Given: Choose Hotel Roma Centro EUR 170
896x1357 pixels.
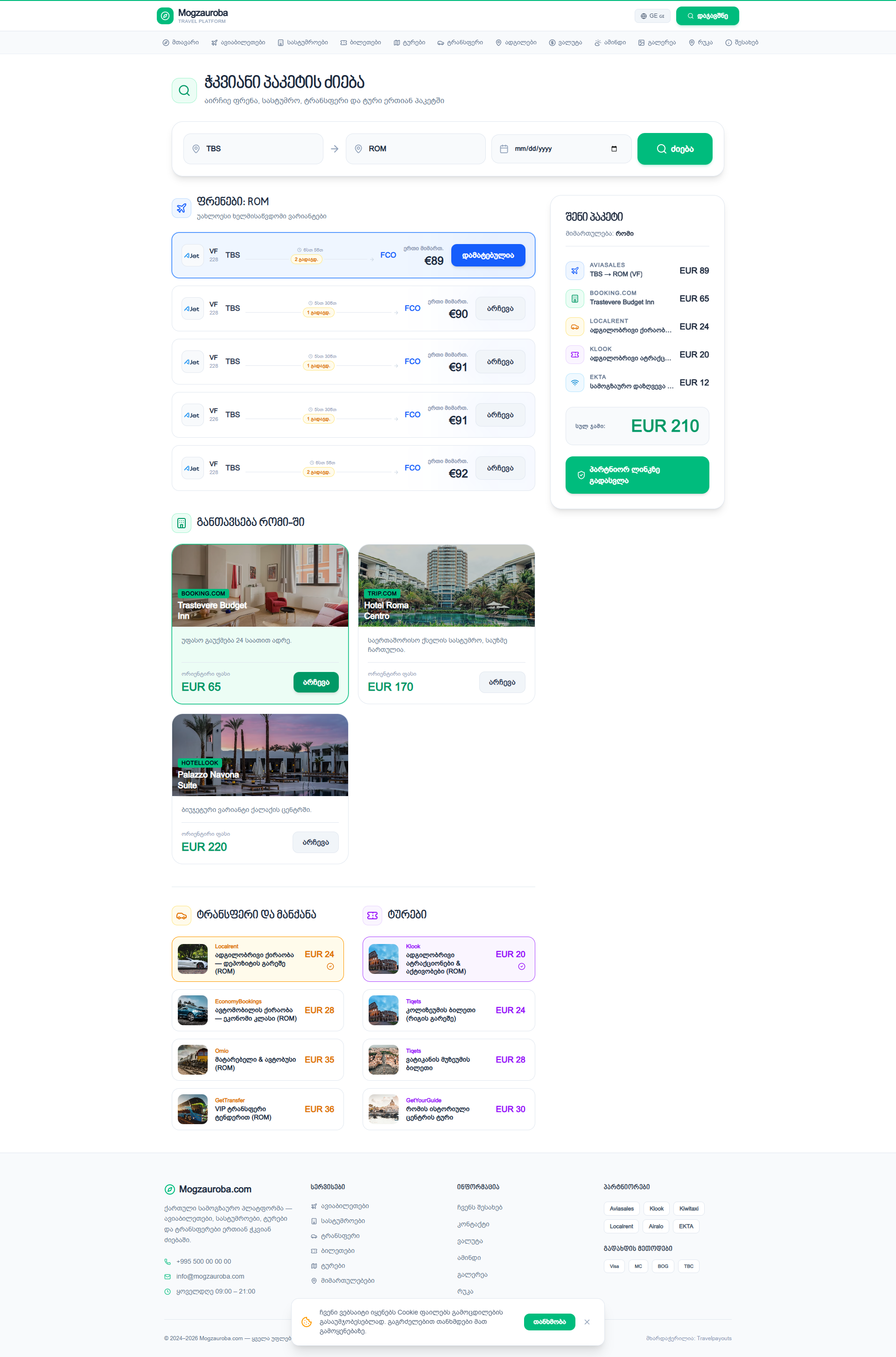Looking at the screenshot, I should point(501,682).
